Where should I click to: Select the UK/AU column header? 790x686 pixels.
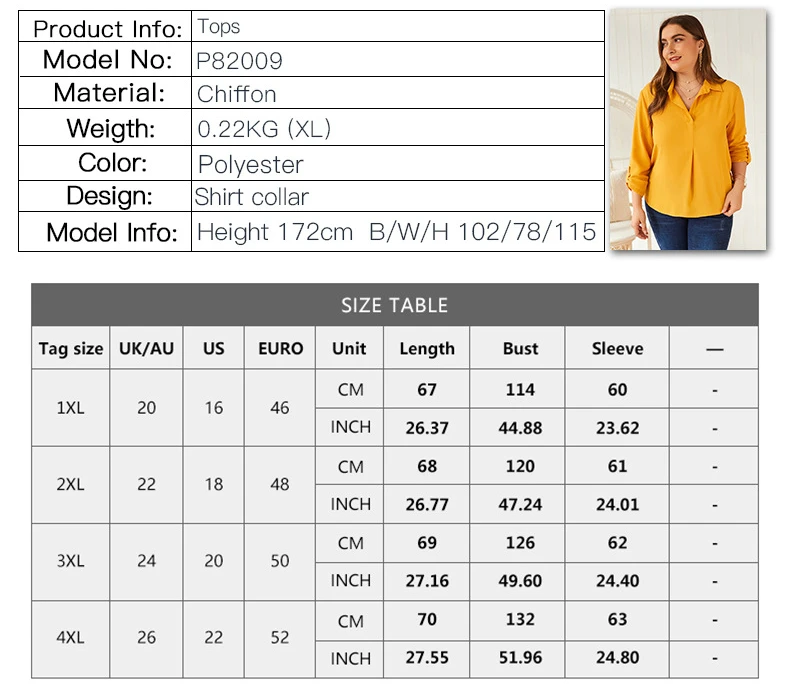[146, 348]
